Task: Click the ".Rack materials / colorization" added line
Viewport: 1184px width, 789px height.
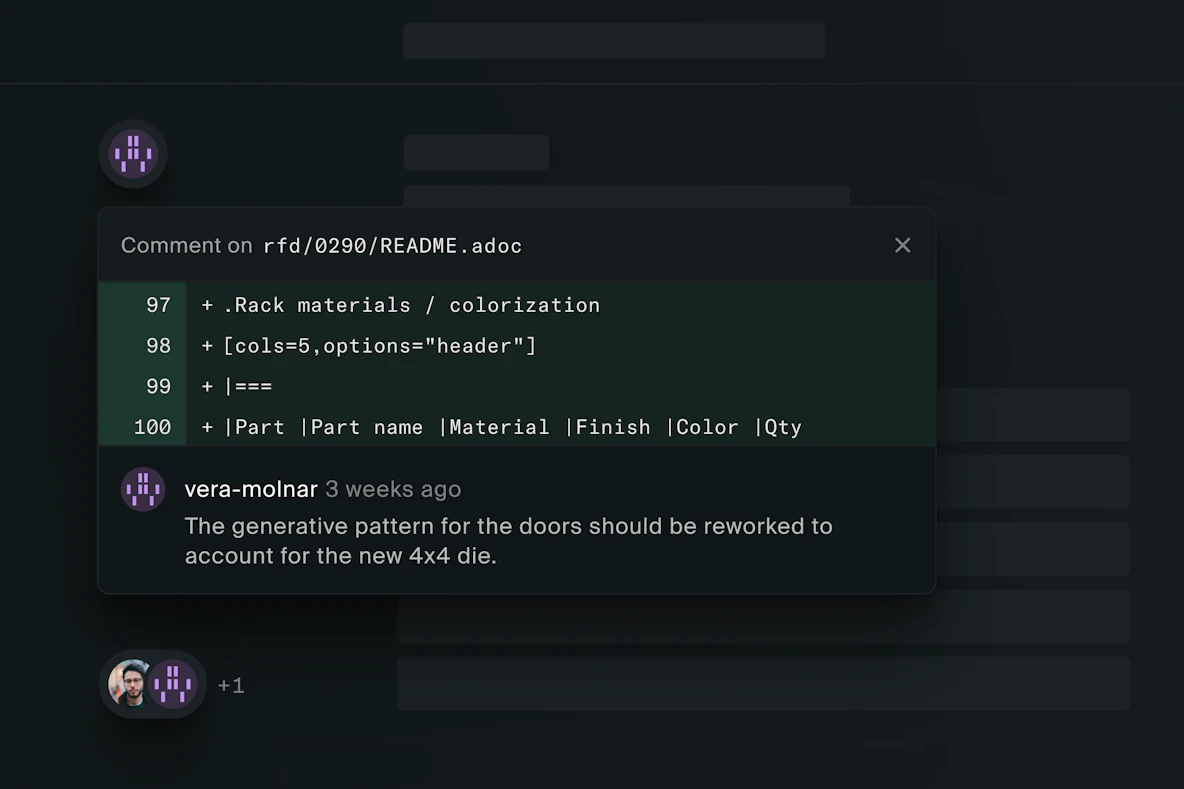Action: click(412, 305)
